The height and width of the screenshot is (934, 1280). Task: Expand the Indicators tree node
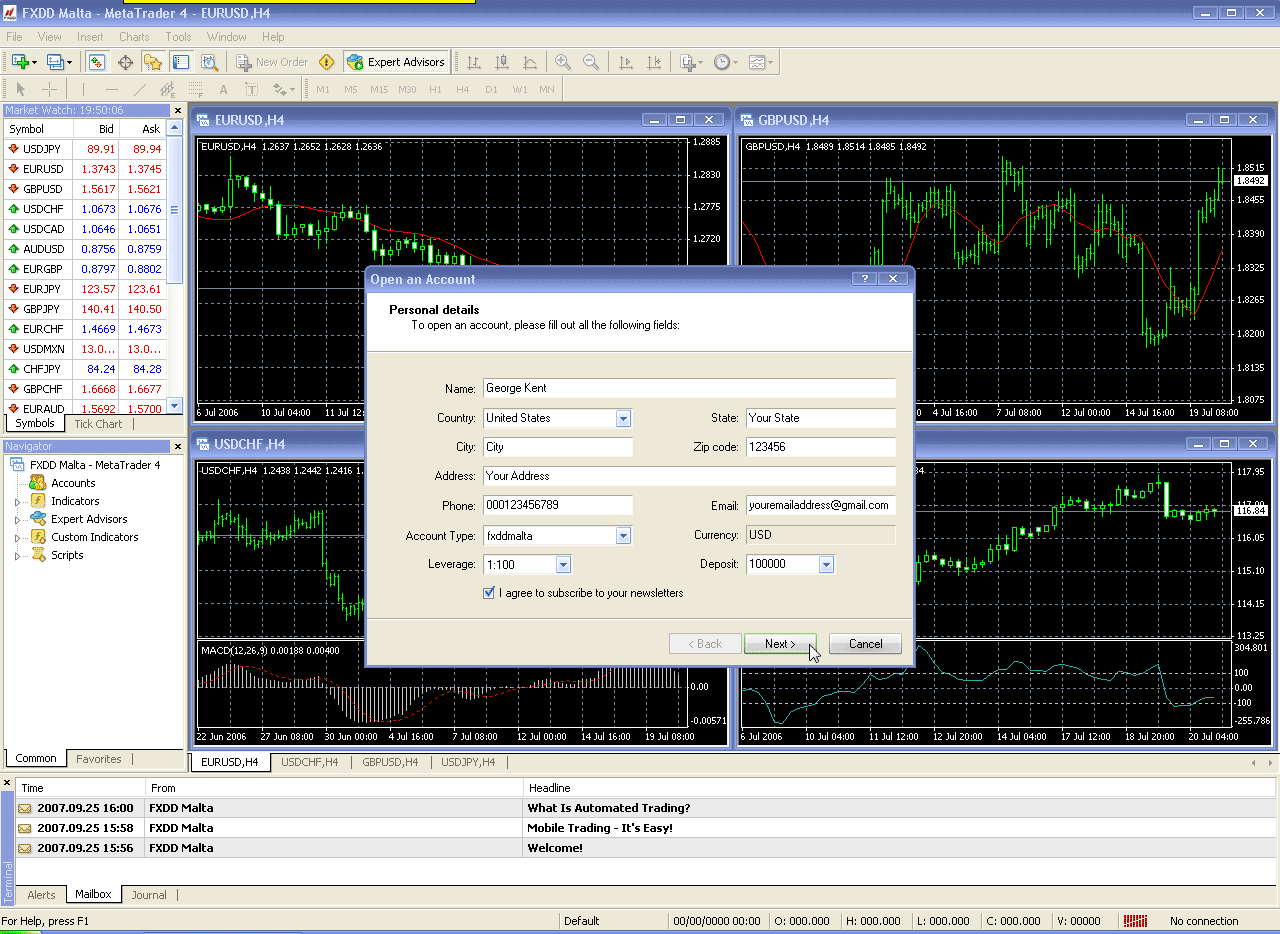click(x=17, y=501)
